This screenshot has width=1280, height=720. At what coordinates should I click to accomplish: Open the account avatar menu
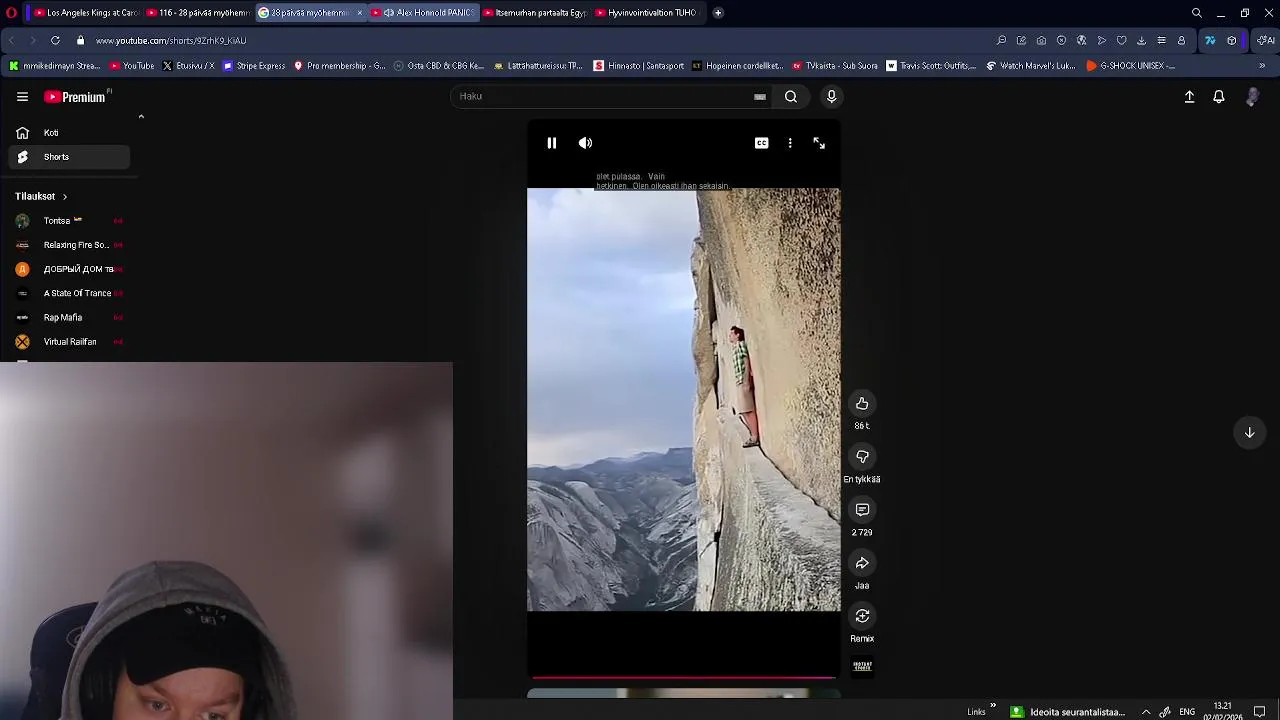(1252, 97)
